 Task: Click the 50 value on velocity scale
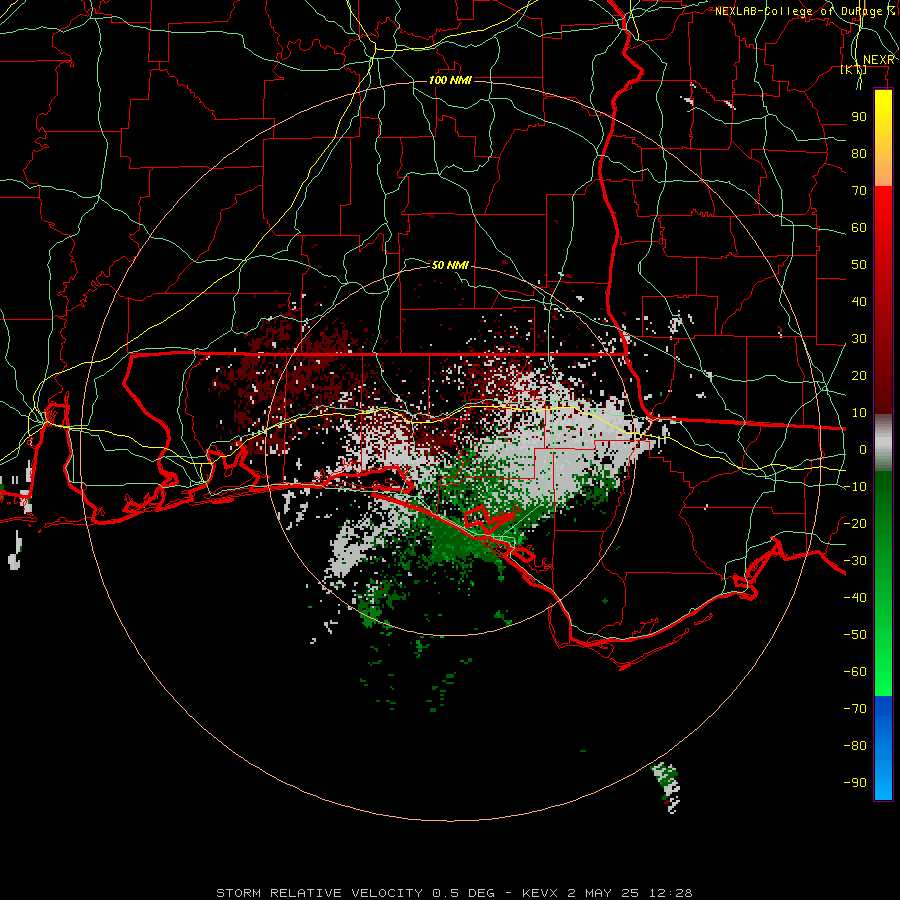859,265
